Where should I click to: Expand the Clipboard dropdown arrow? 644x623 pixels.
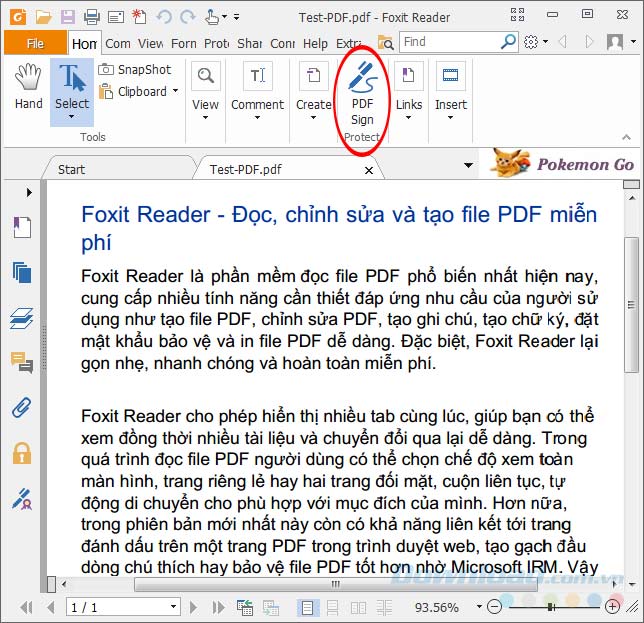(x=175, y=90)
